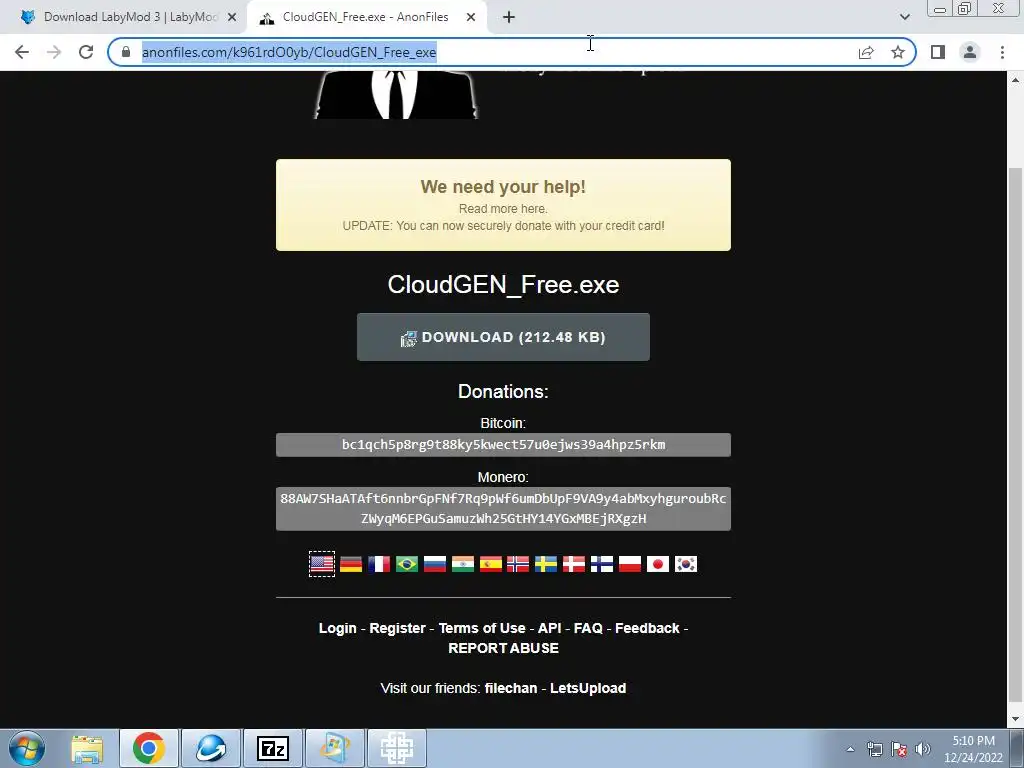This screenshot has width=1024, height=768.
Task: Open the Terms of Use link
Action: pos(482,628)
